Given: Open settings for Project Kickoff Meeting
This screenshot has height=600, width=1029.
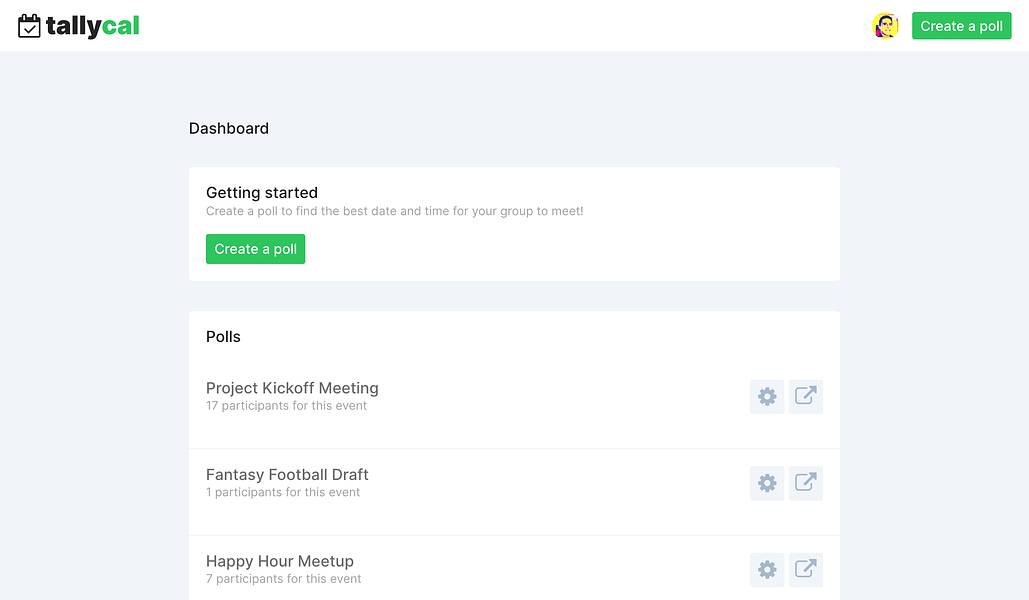Looking at the screenshot, I should point(767,397).
